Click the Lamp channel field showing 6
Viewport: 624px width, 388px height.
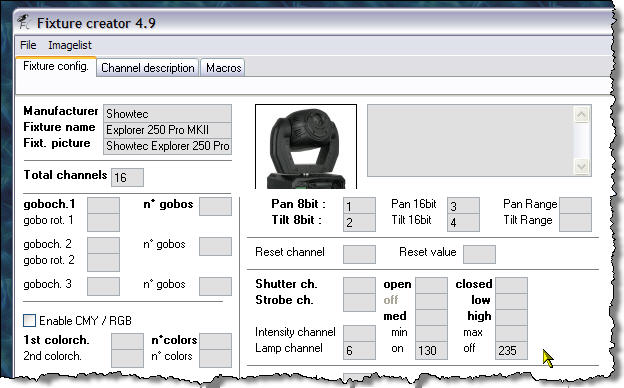pyautogui.click(x=359, y=350)
